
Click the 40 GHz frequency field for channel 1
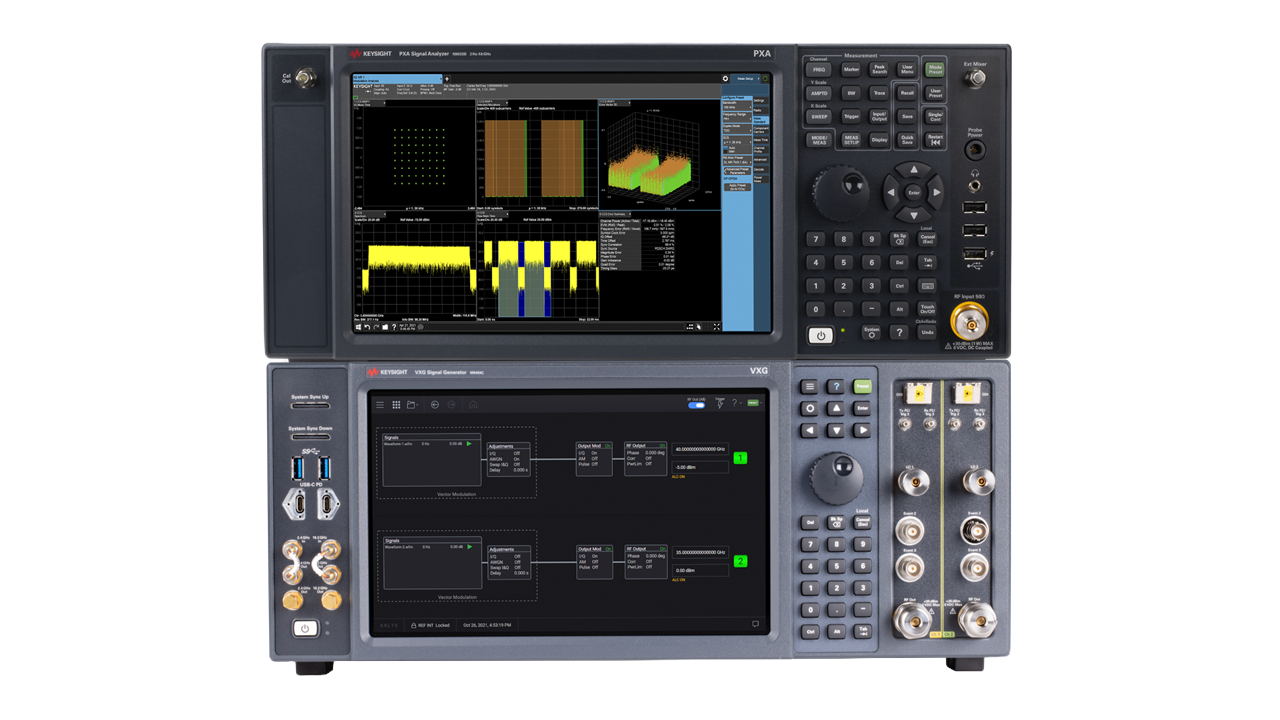tap(700, 451)
